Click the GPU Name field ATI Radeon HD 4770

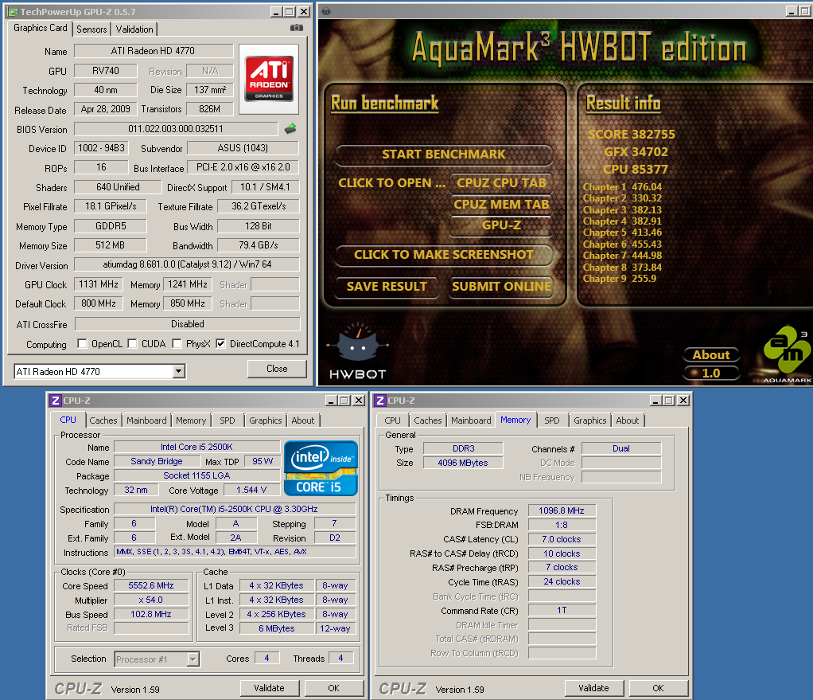coord(153,51)
